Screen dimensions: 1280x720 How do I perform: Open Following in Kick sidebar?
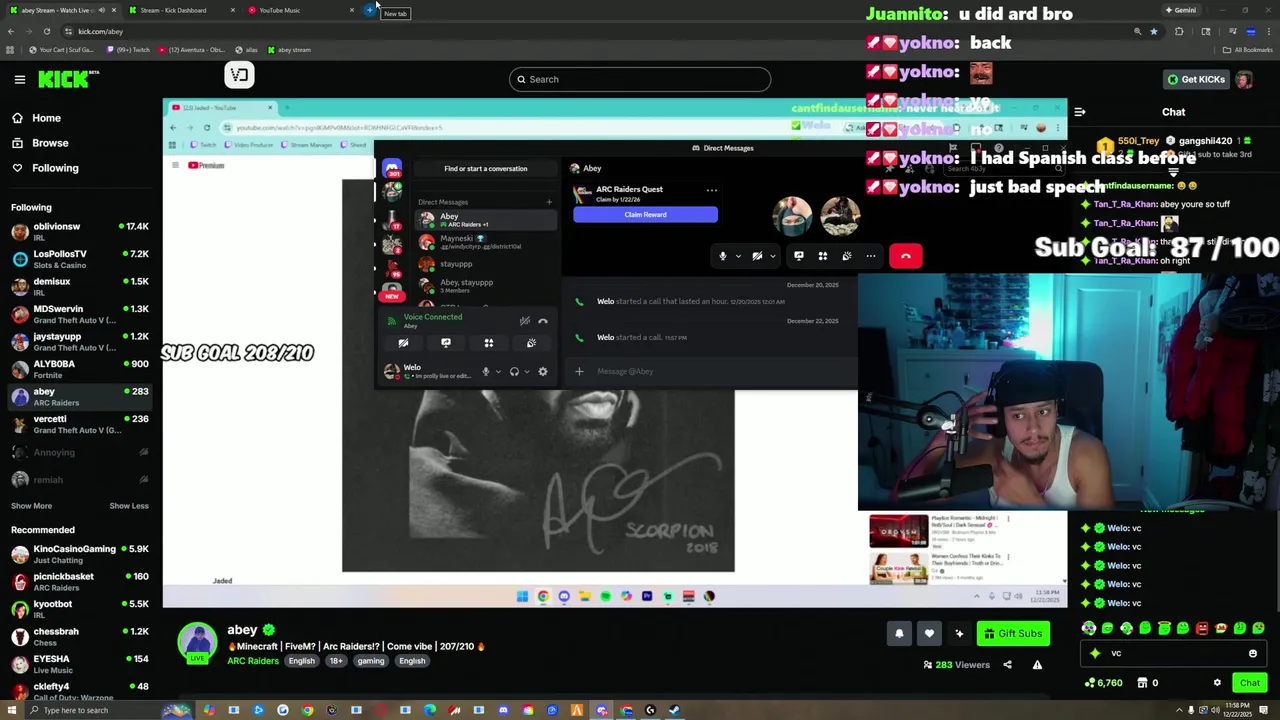click(x=55, y=168)
